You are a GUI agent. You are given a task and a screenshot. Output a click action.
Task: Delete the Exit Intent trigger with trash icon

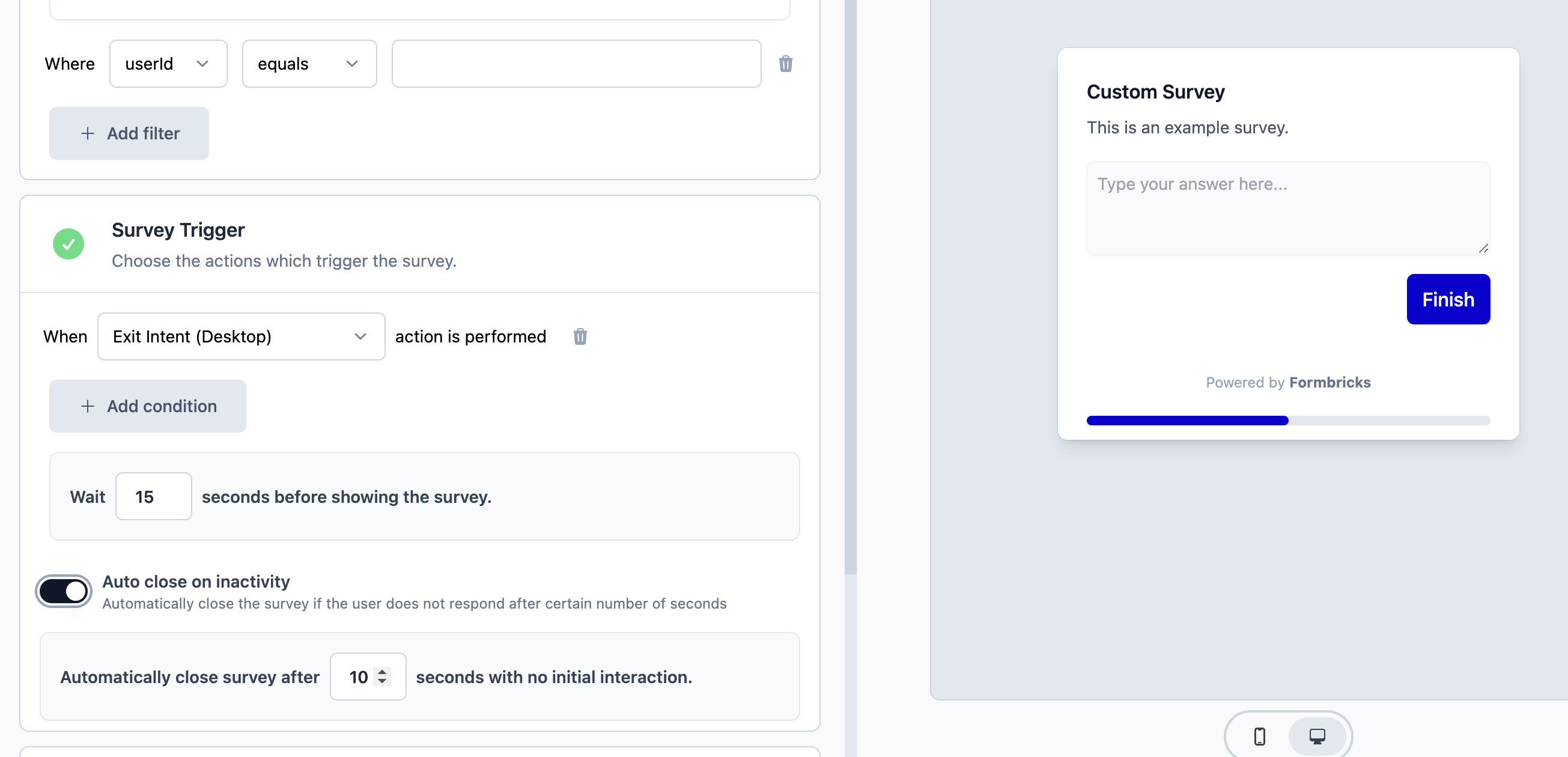(x=580, y=336)
